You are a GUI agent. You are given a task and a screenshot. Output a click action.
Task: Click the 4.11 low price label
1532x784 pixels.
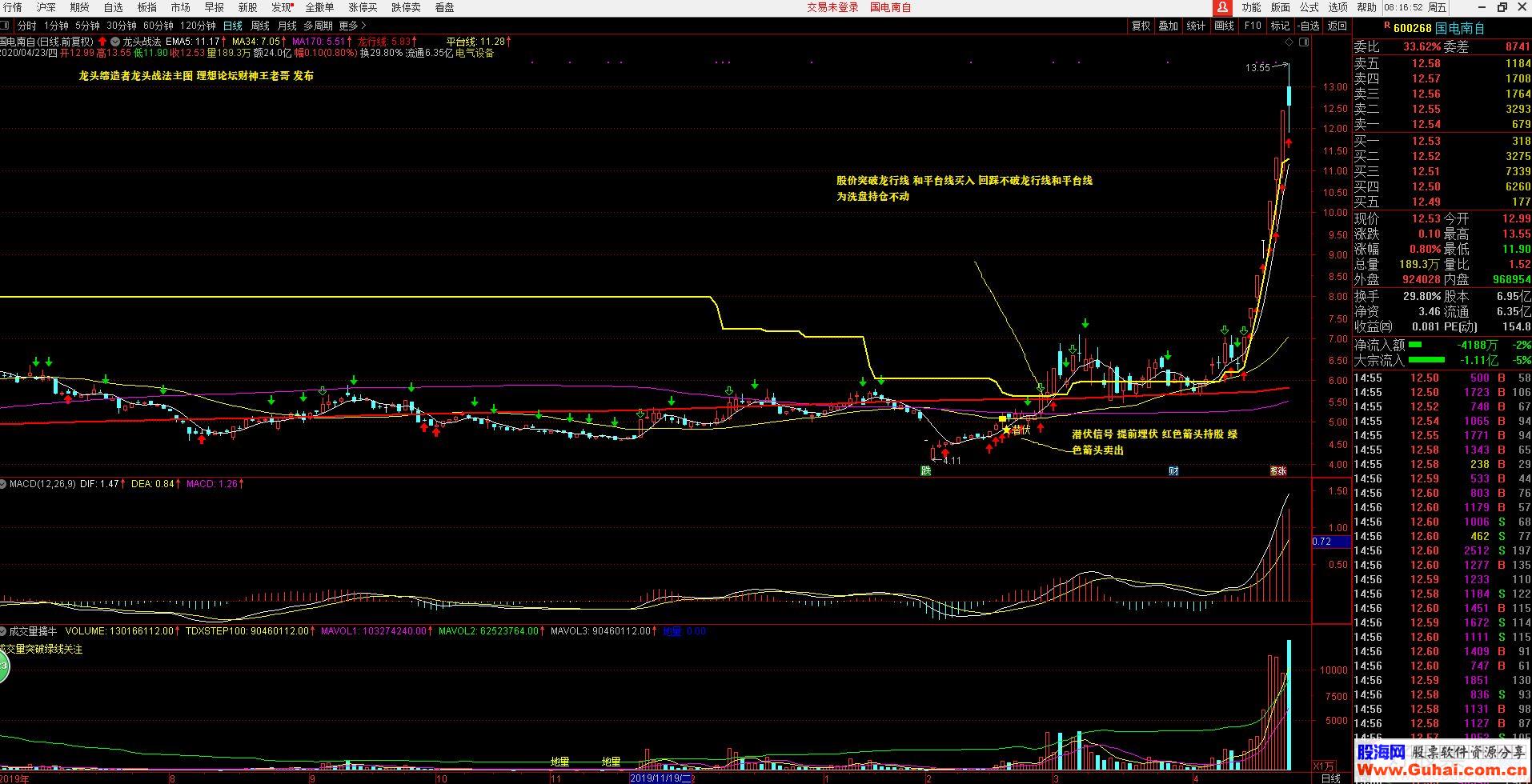(952, 461)
